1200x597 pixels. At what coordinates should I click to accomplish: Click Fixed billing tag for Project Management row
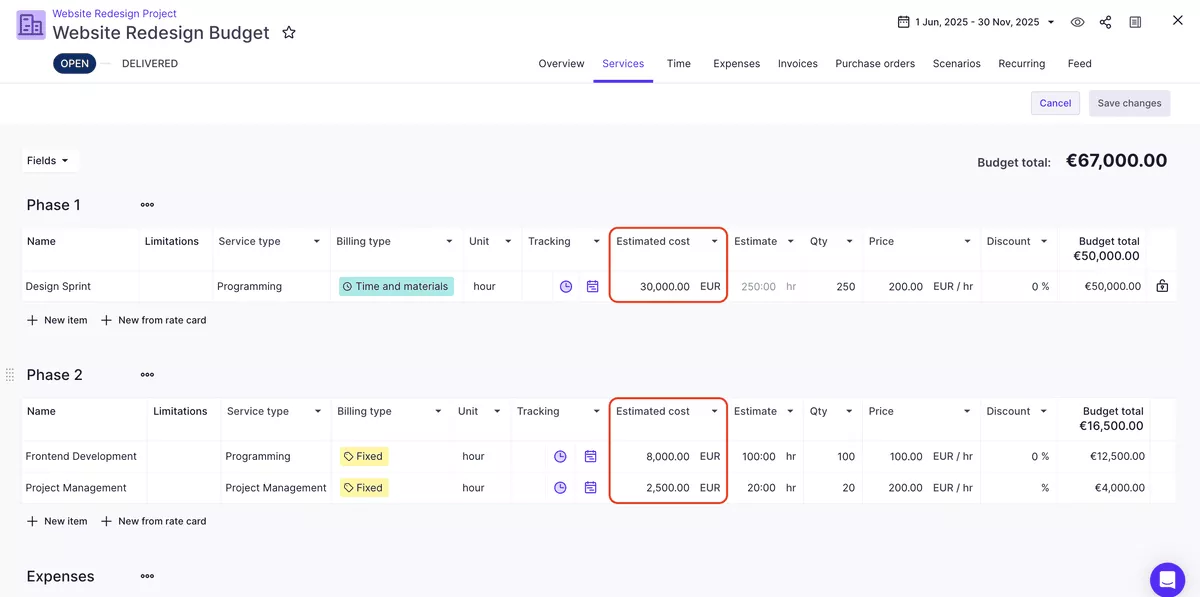pos(364,489)
